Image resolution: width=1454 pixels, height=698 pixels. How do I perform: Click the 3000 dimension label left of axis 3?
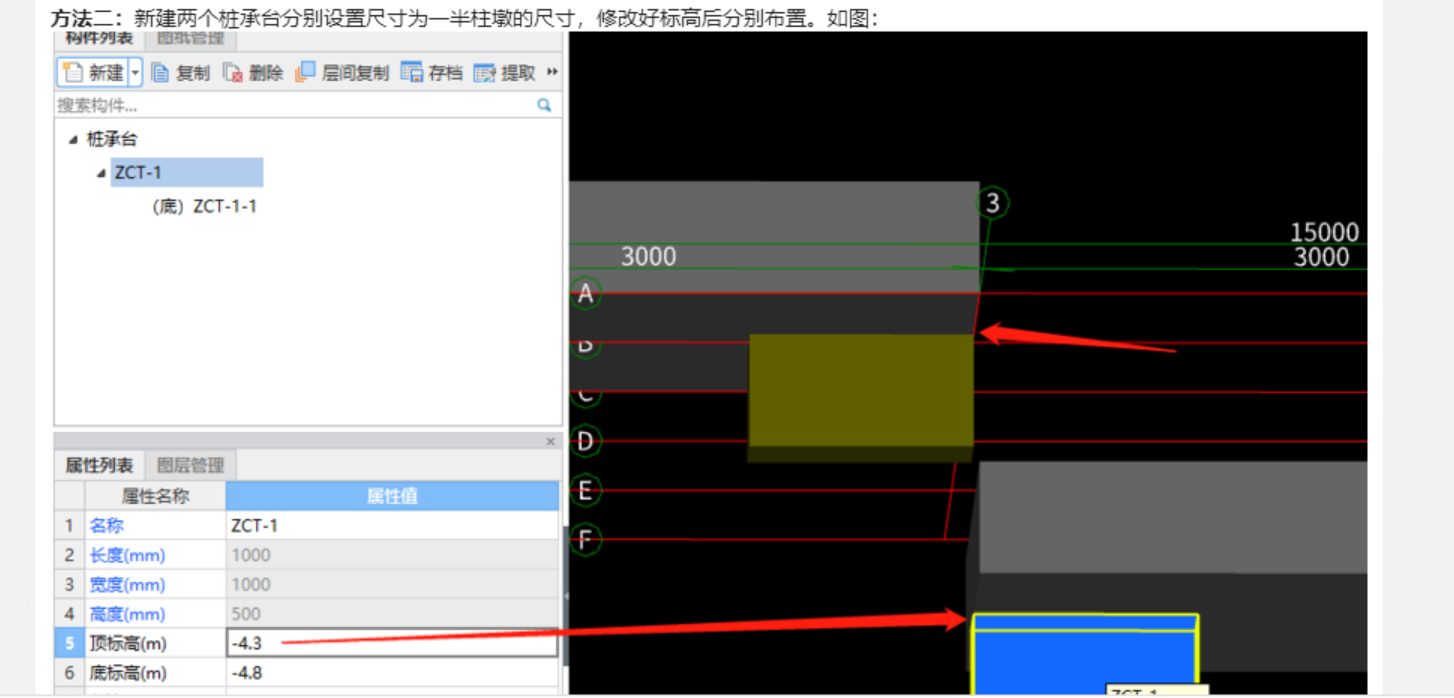pyautogui.click(x=648, y=257)
